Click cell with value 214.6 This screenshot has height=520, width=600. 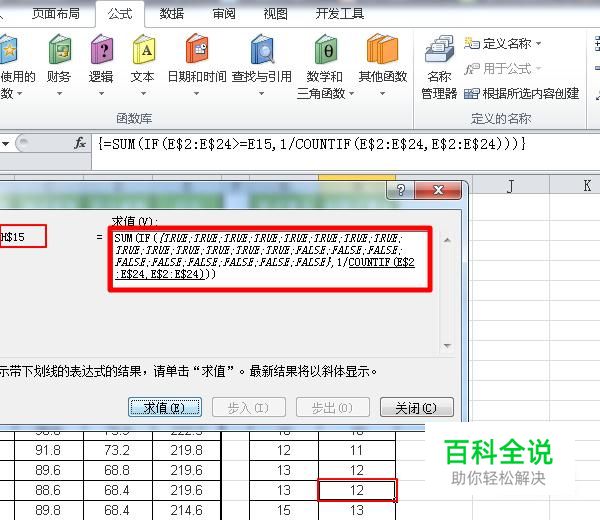coord(187,510)
